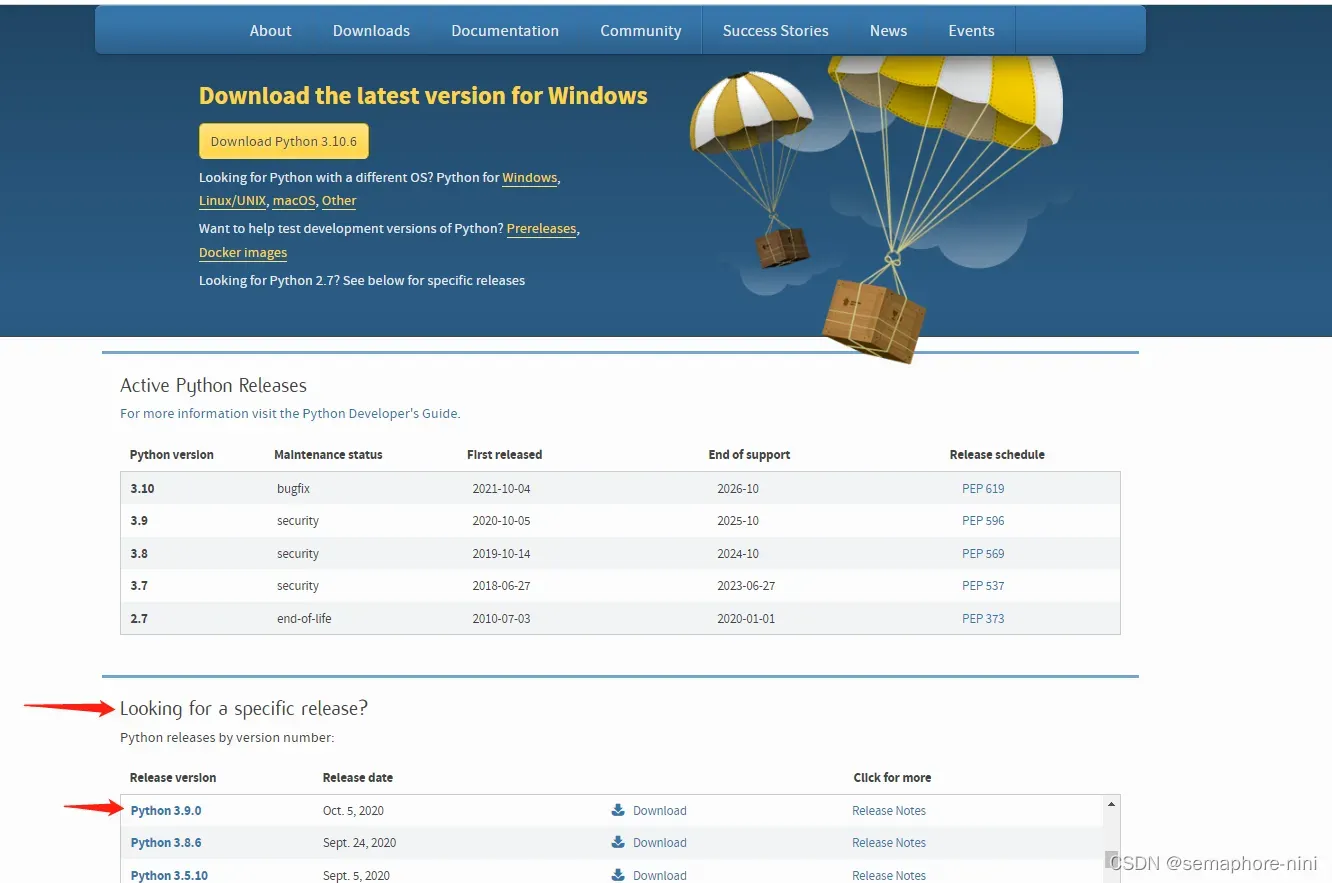Image resolution: width=1332 pixels, height=883 pixels.
Task: Select version 3.7 in active releases table
Action: (x=139, y=586)
